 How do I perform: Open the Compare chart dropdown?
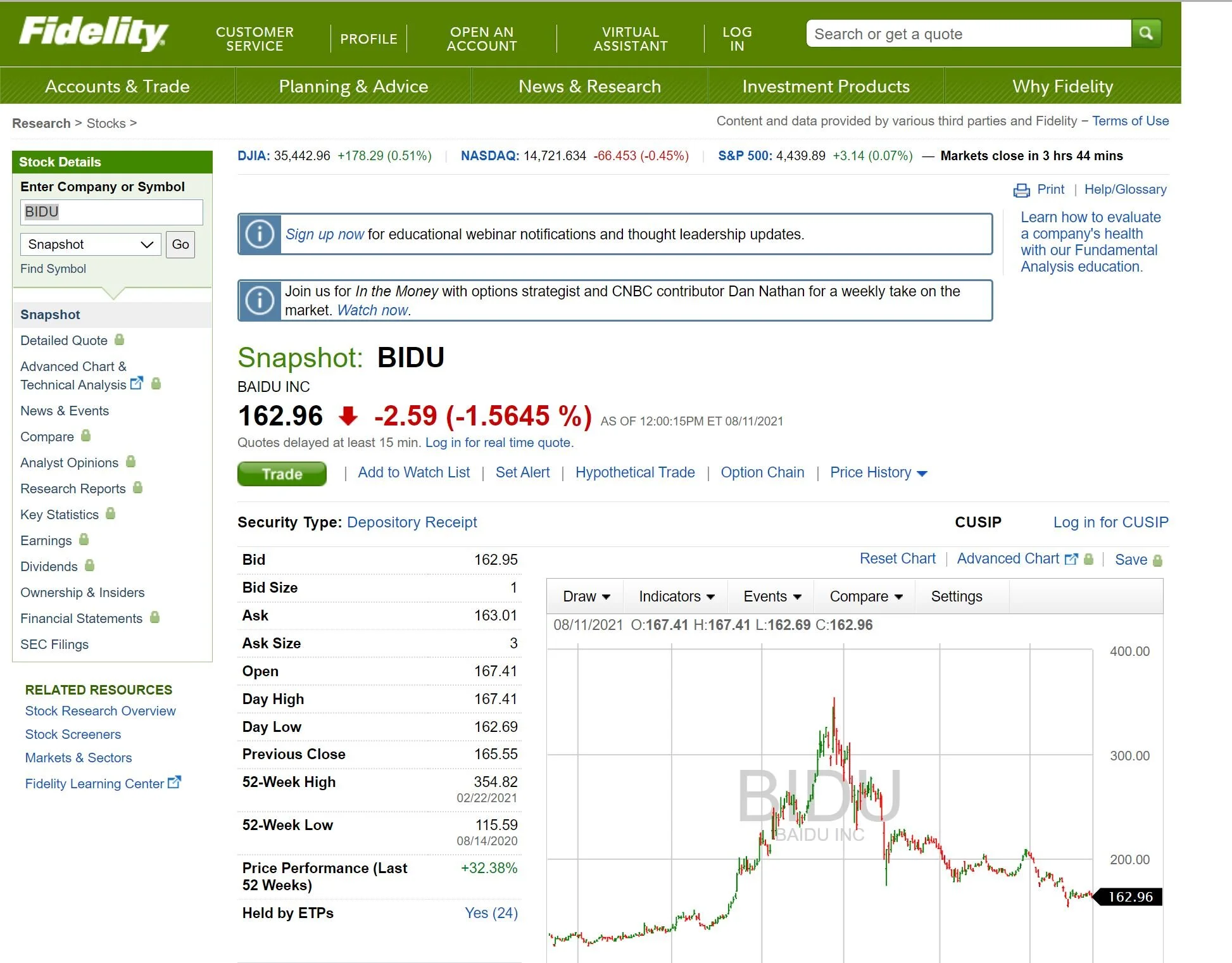[865, 596]
